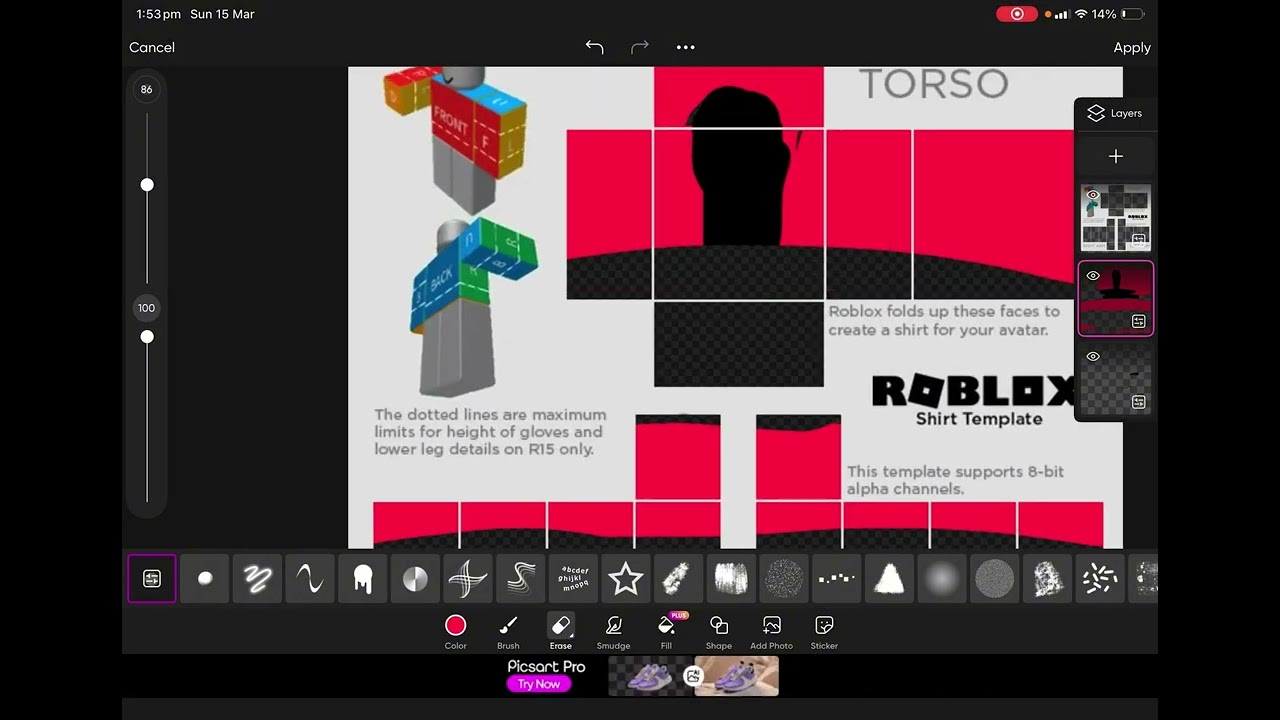Image resolution: width=1280 pixels, height=720 pixels.
Task: Adjust the opacity slider handle at 100
Action: click(x=147, y=337)
